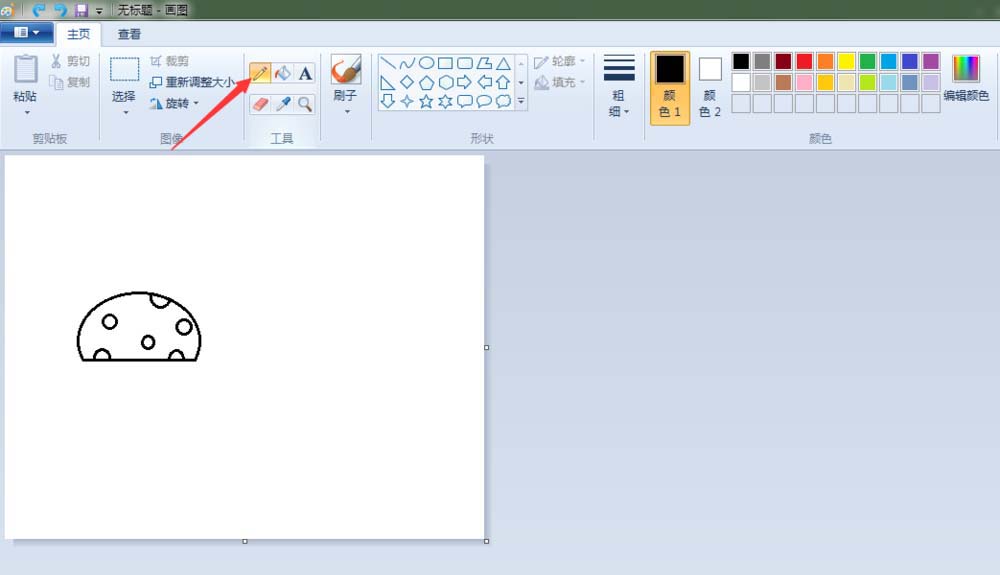Choose the Right triangle shape

pos(388,82)
